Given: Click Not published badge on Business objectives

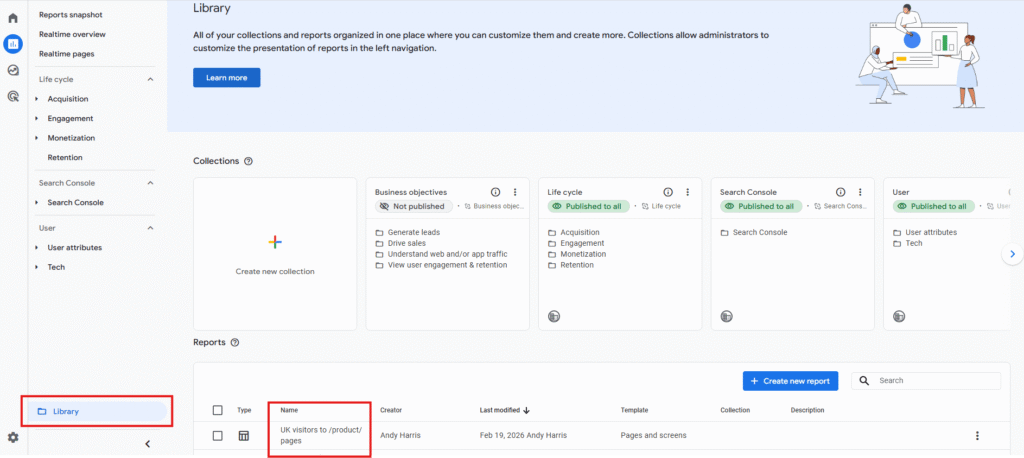Looking at the screenshot, I should (414, 206).
